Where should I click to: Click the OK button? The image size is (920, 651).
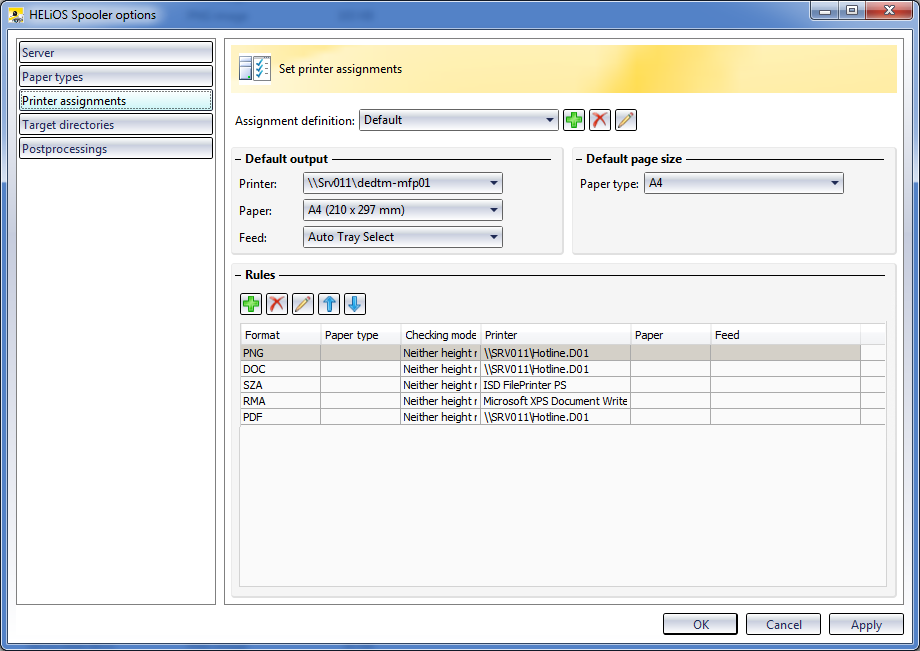pyautogui.click(x=700, y=624)
